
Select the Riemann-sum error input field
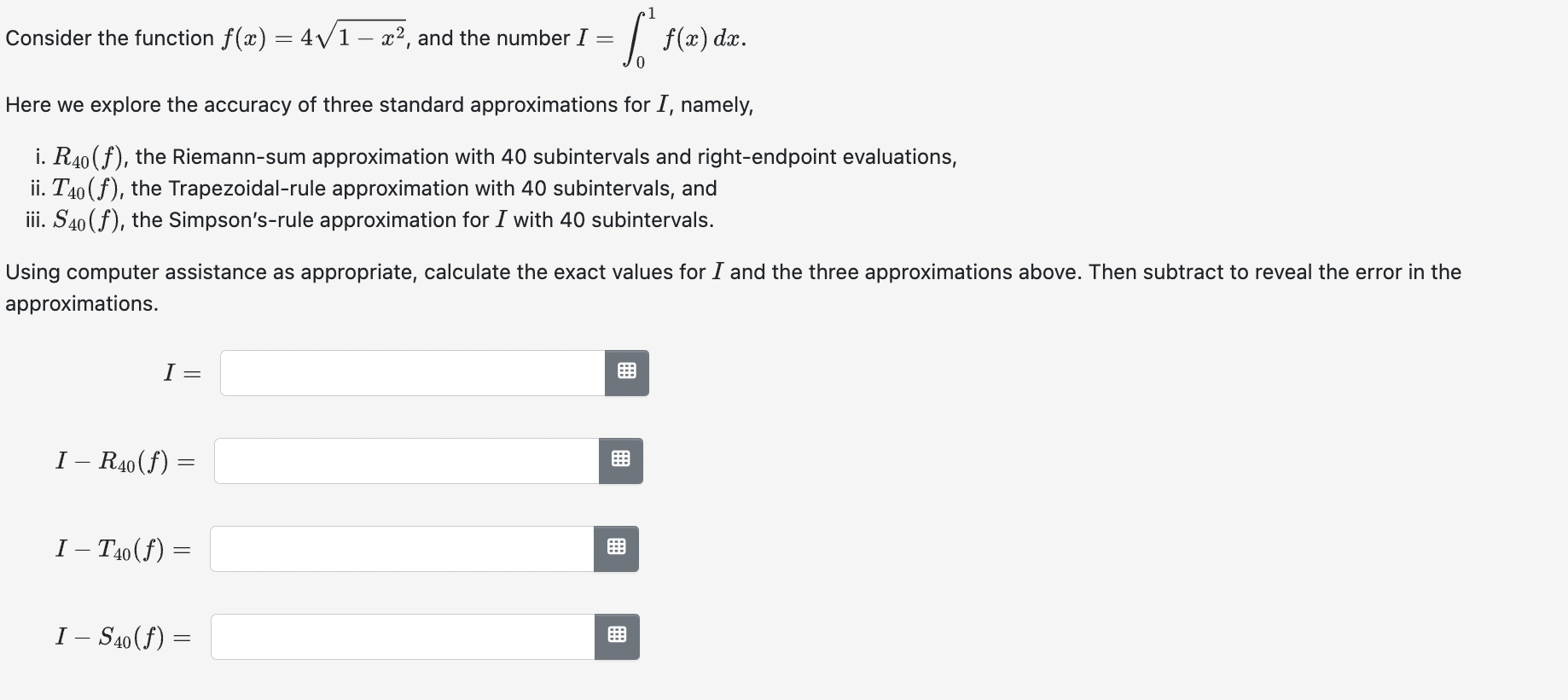click(x=405, y=460)
